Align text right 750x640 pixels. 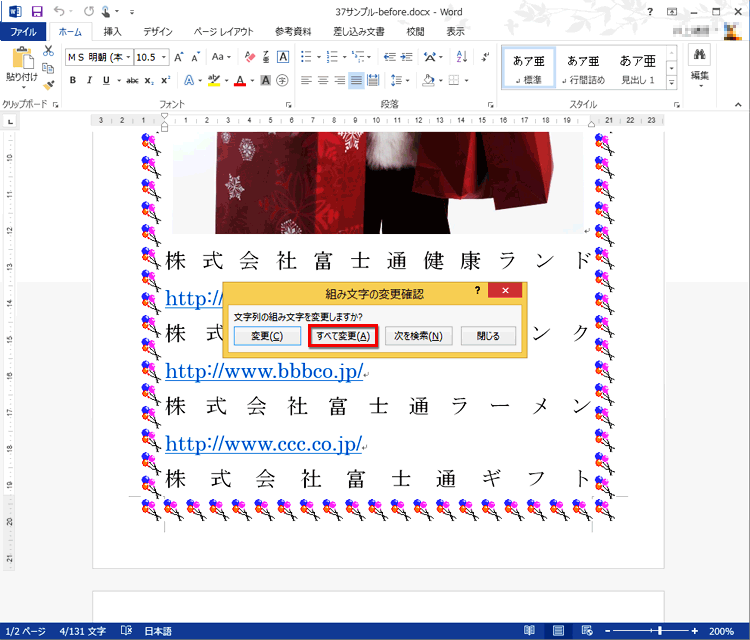tap(340, 80)
